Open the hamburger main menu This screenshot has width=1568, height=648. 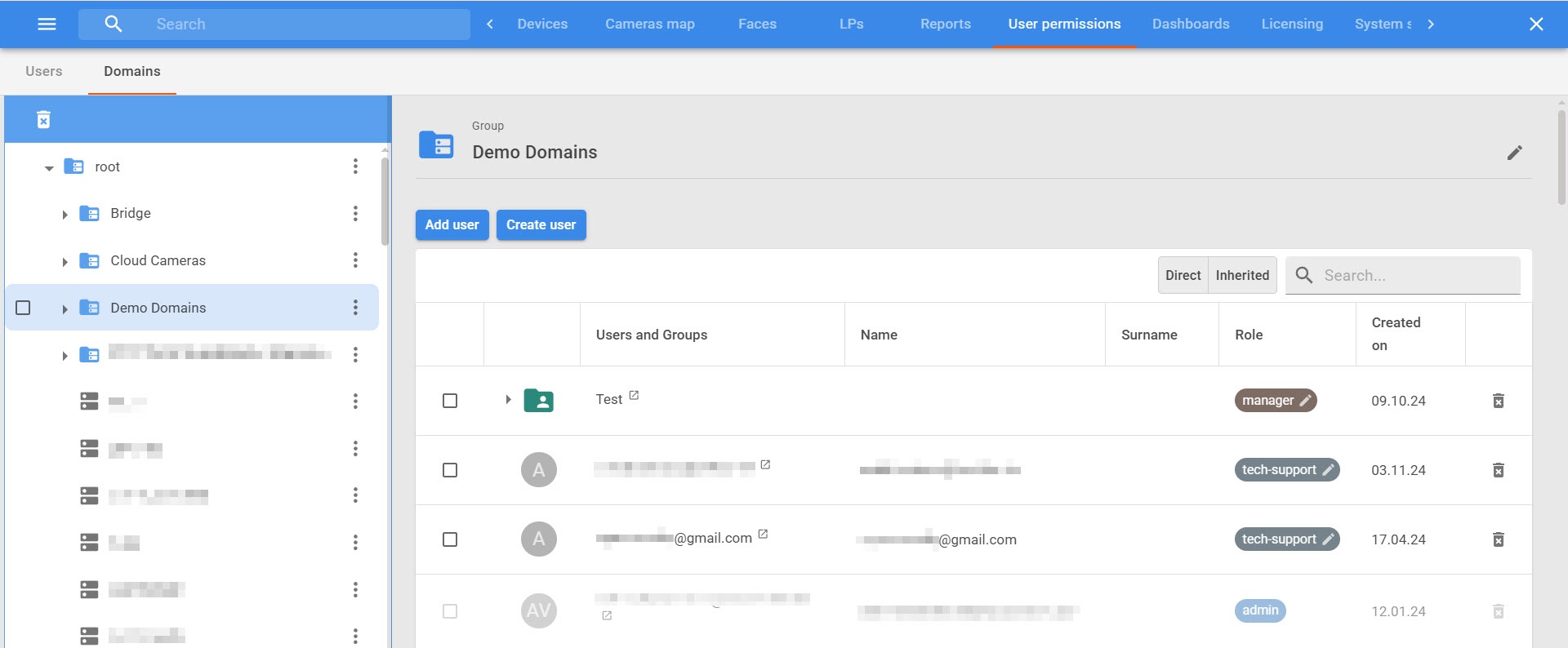point(47,24)
